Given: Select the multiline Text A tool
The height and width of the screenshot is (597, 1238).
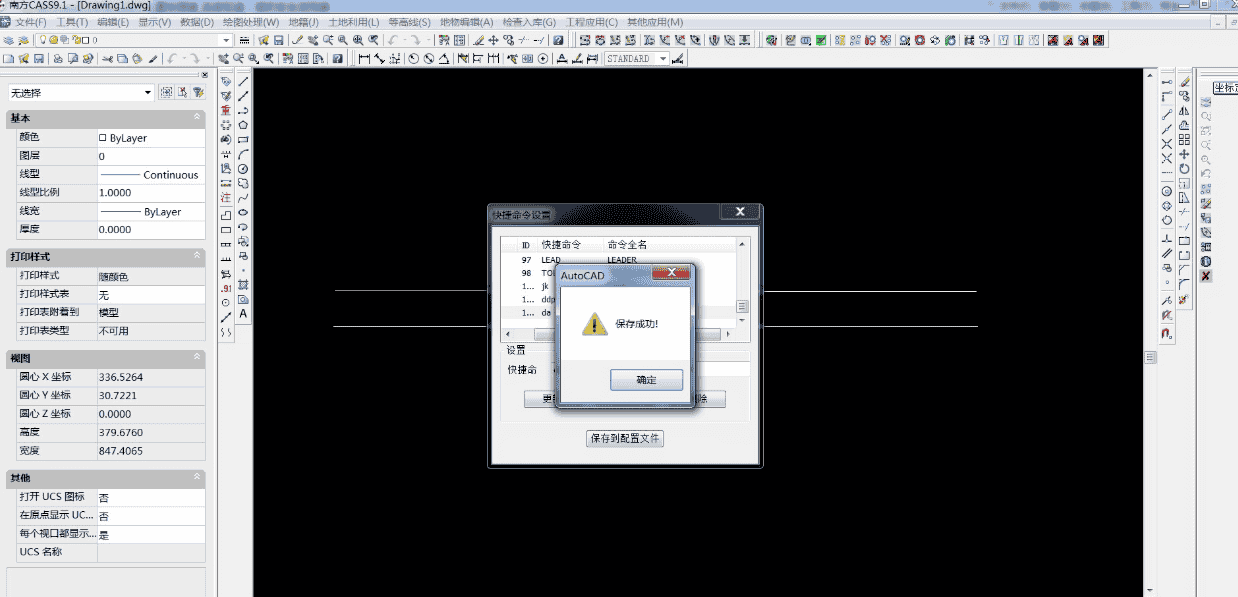Looking at the screenshot, I should pyautogui.click(x=243, y=314).
